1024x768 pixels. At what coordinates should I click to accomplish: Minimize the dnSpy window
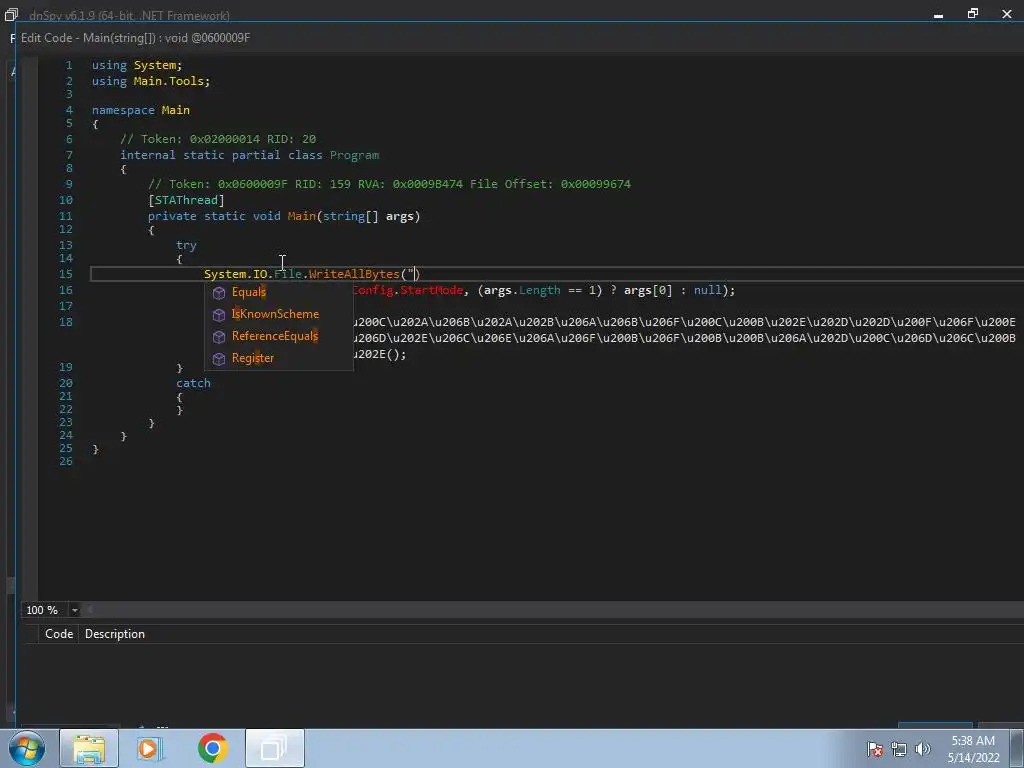coord(938,14)
